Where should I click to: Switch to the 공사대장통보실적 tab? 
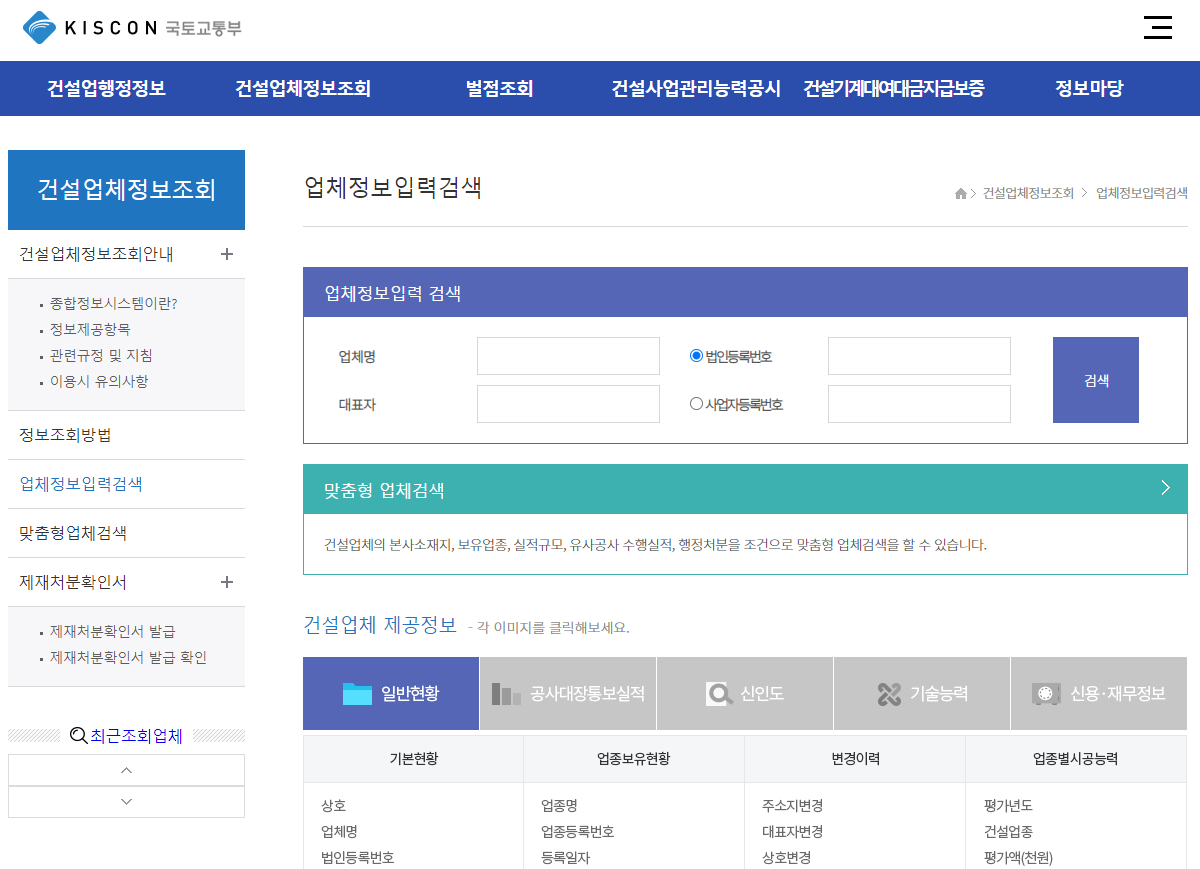pos(568,693)
